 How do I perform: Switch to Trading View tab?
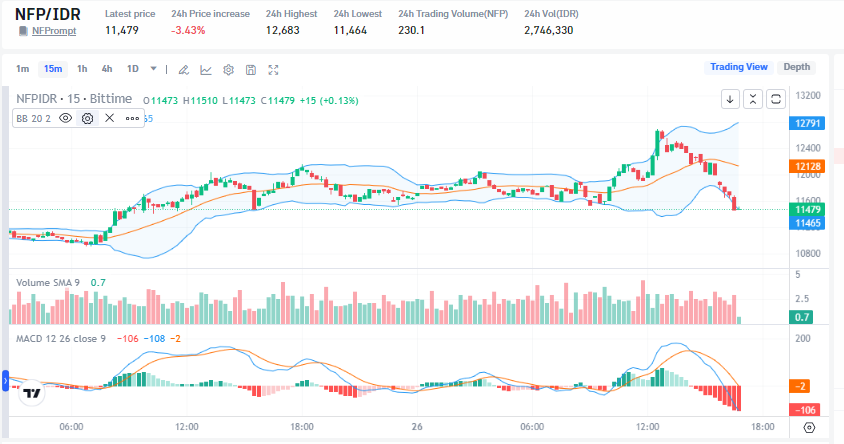[738, 67]
